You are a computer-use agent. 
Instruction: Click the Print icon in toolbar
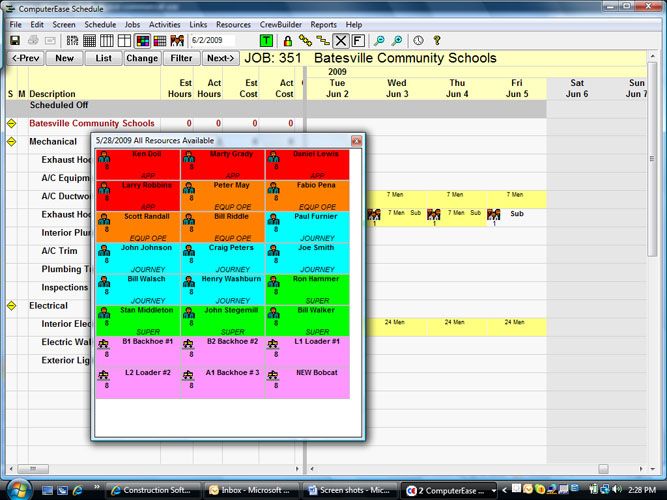33,40
